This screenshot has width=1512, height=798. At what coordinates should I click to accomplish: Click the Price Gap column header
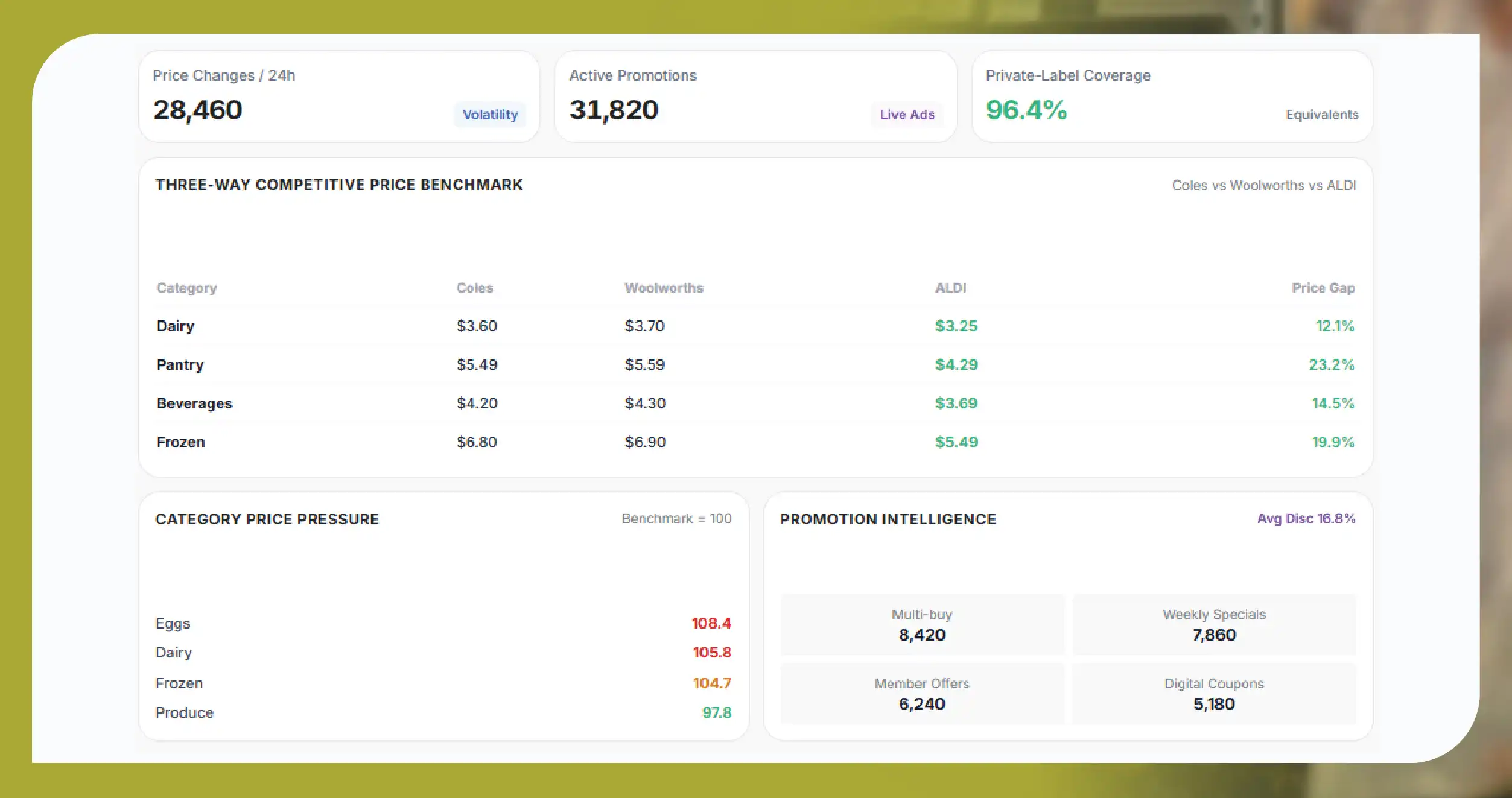tap(1323, 288)
